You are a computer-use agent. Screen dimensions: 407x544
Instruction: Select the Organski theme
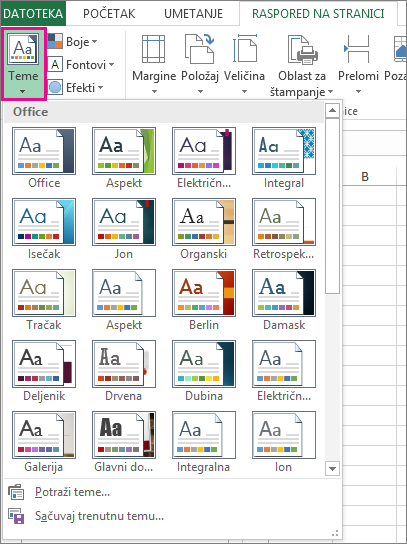pos(204,229)
